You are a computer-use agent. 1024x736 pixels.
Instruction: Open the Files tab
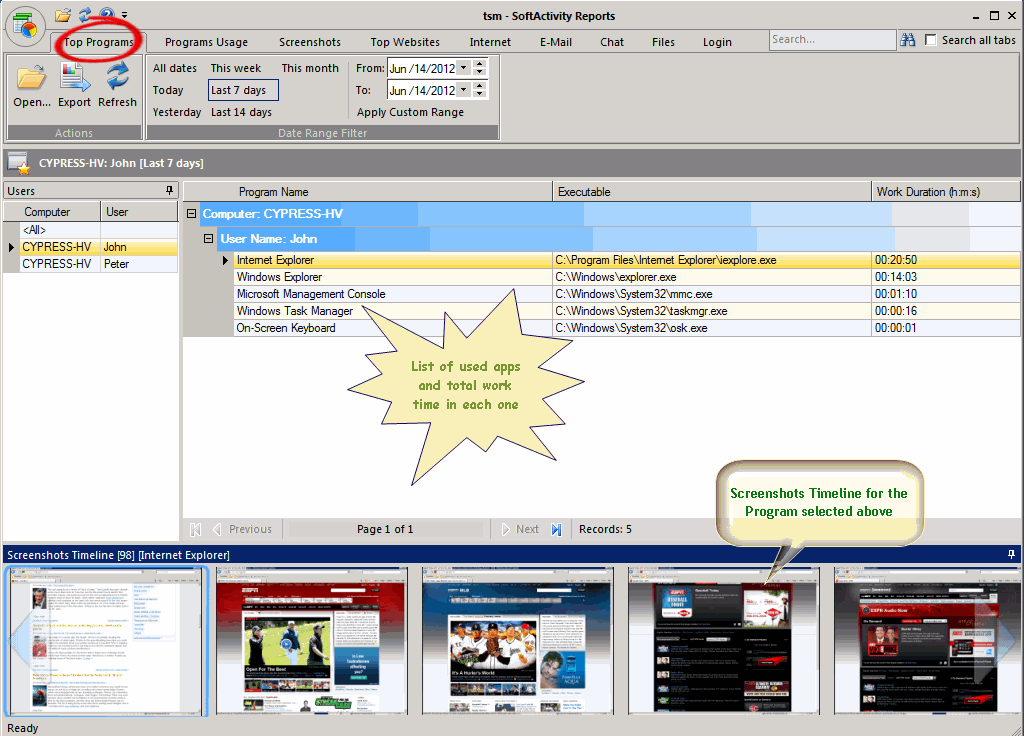[x=663, y=42]
